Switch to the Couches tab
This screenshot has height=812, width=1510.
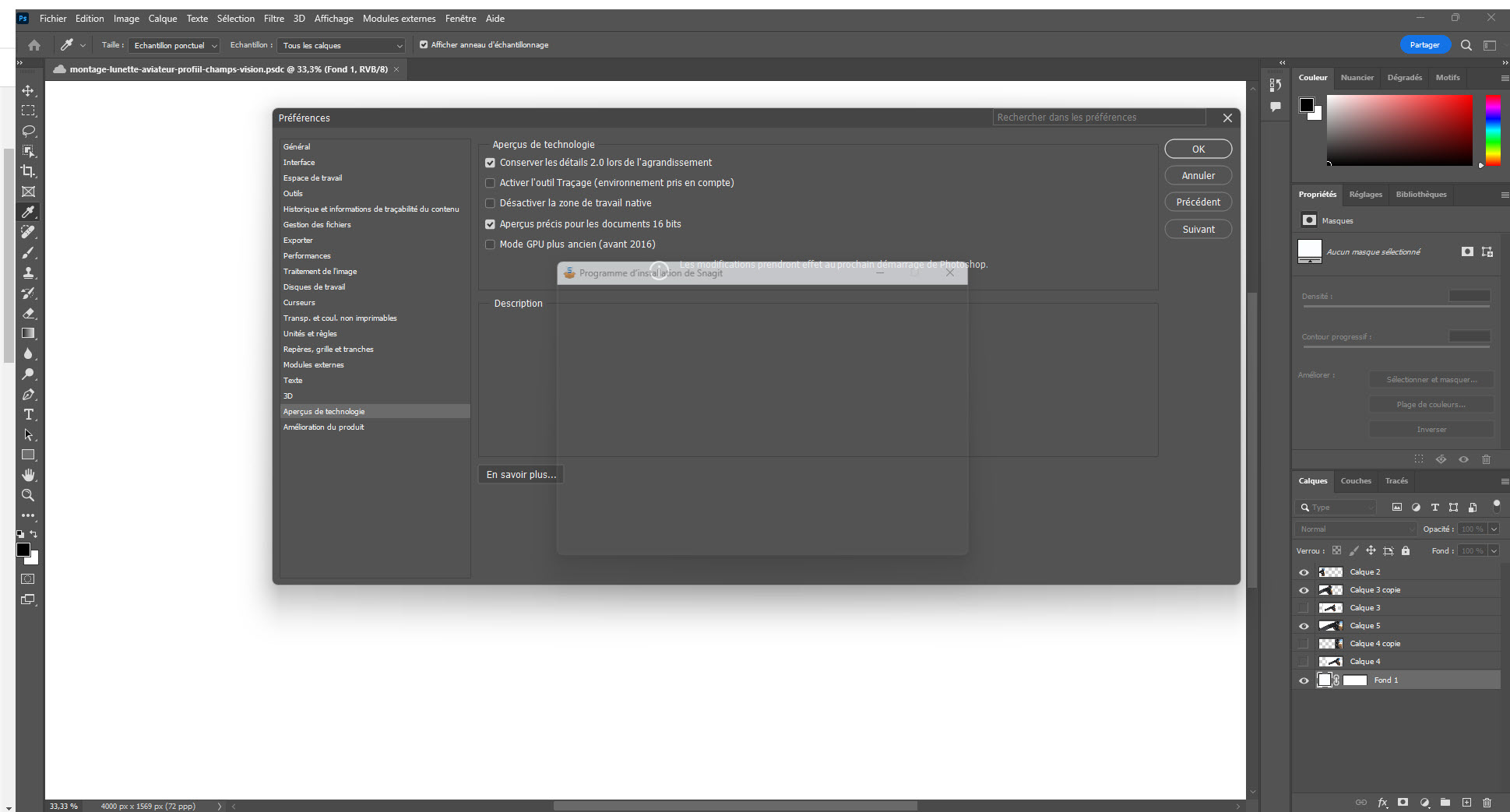[1355, 480]
